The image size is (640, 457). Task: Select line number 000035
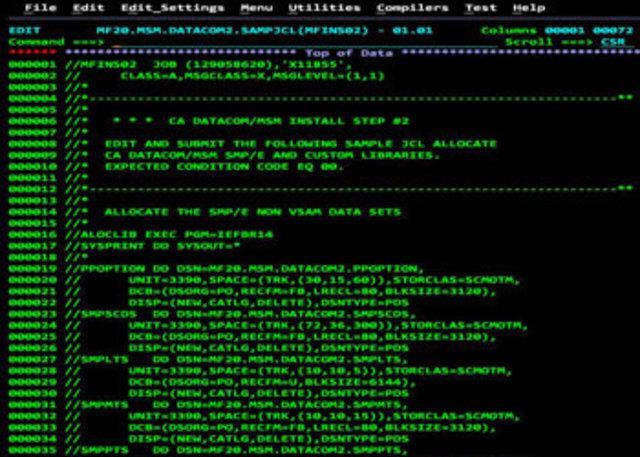[32, 450]
